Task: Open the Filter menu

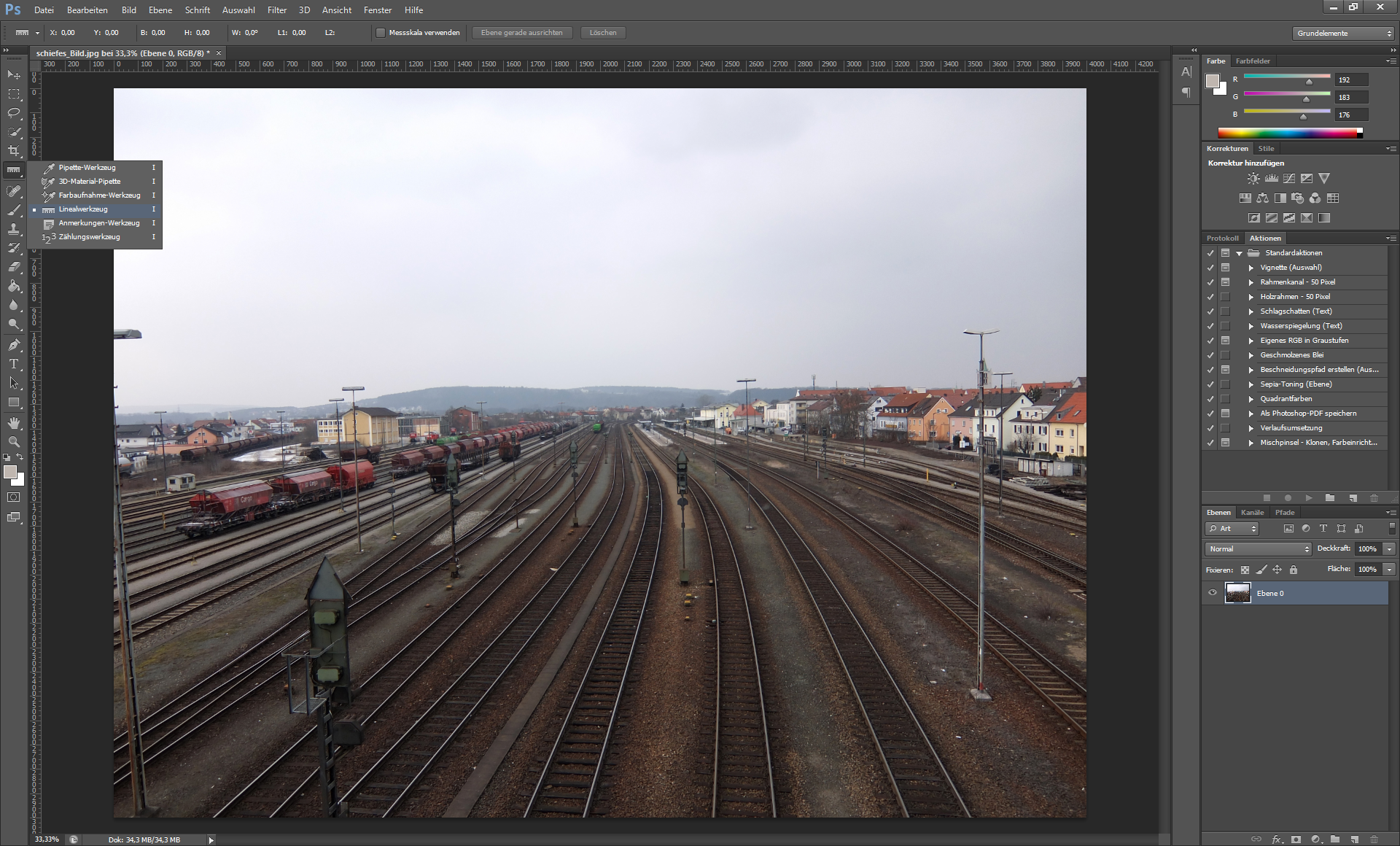Action: coord(276,10)
